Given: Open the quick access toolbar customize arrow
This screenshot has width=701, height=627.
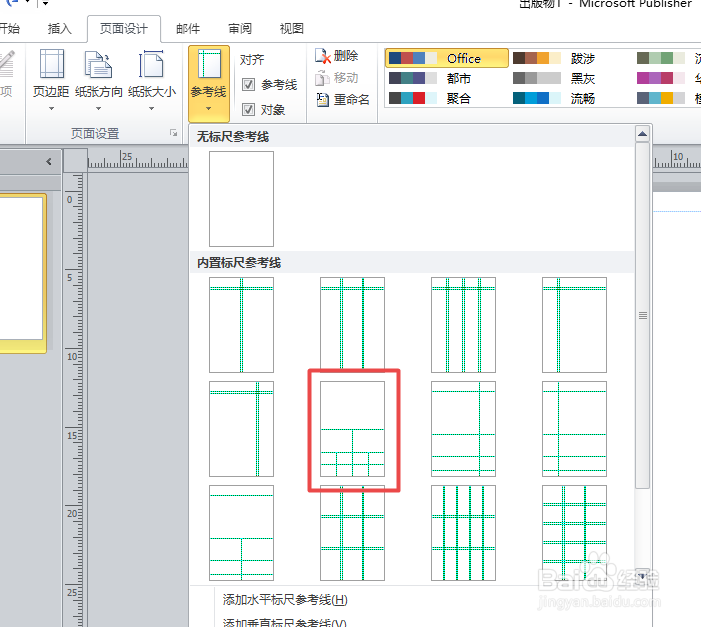Looking at the screenshot, I should [45, 4].
